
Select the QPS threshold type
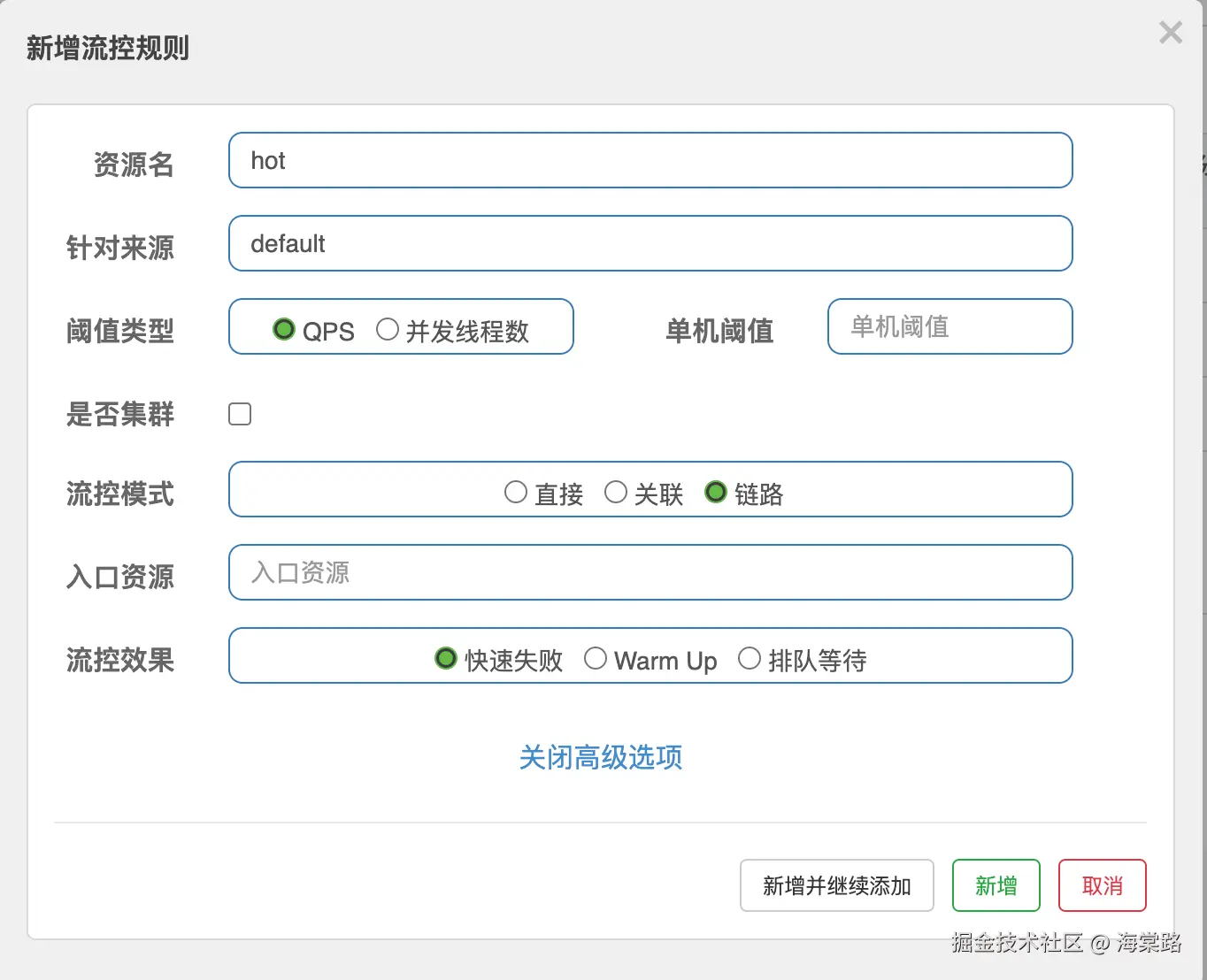click(284, 330)
